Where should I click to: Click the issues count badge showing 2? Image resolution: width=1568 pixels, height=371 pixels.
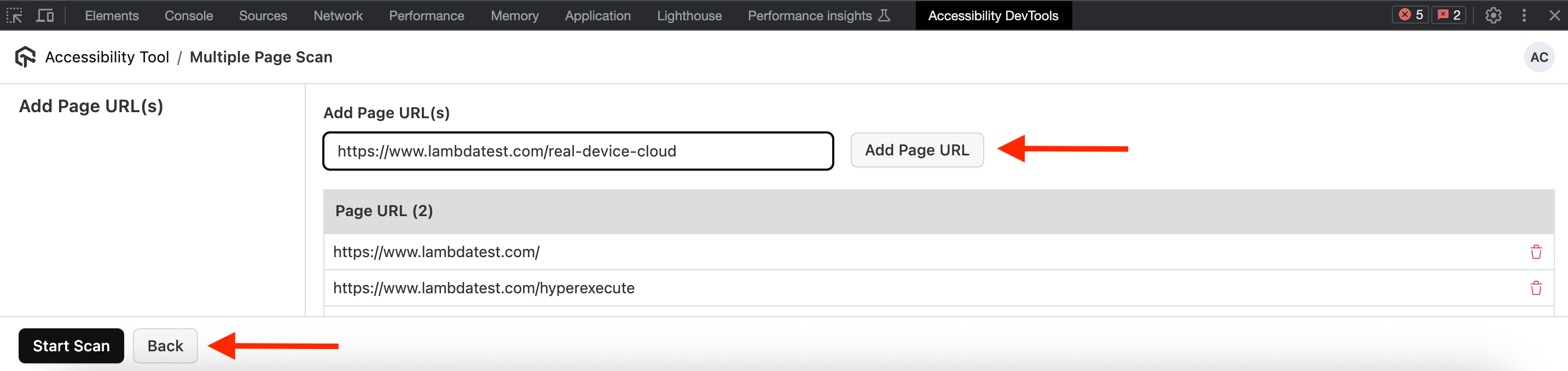coord(1449,15)
